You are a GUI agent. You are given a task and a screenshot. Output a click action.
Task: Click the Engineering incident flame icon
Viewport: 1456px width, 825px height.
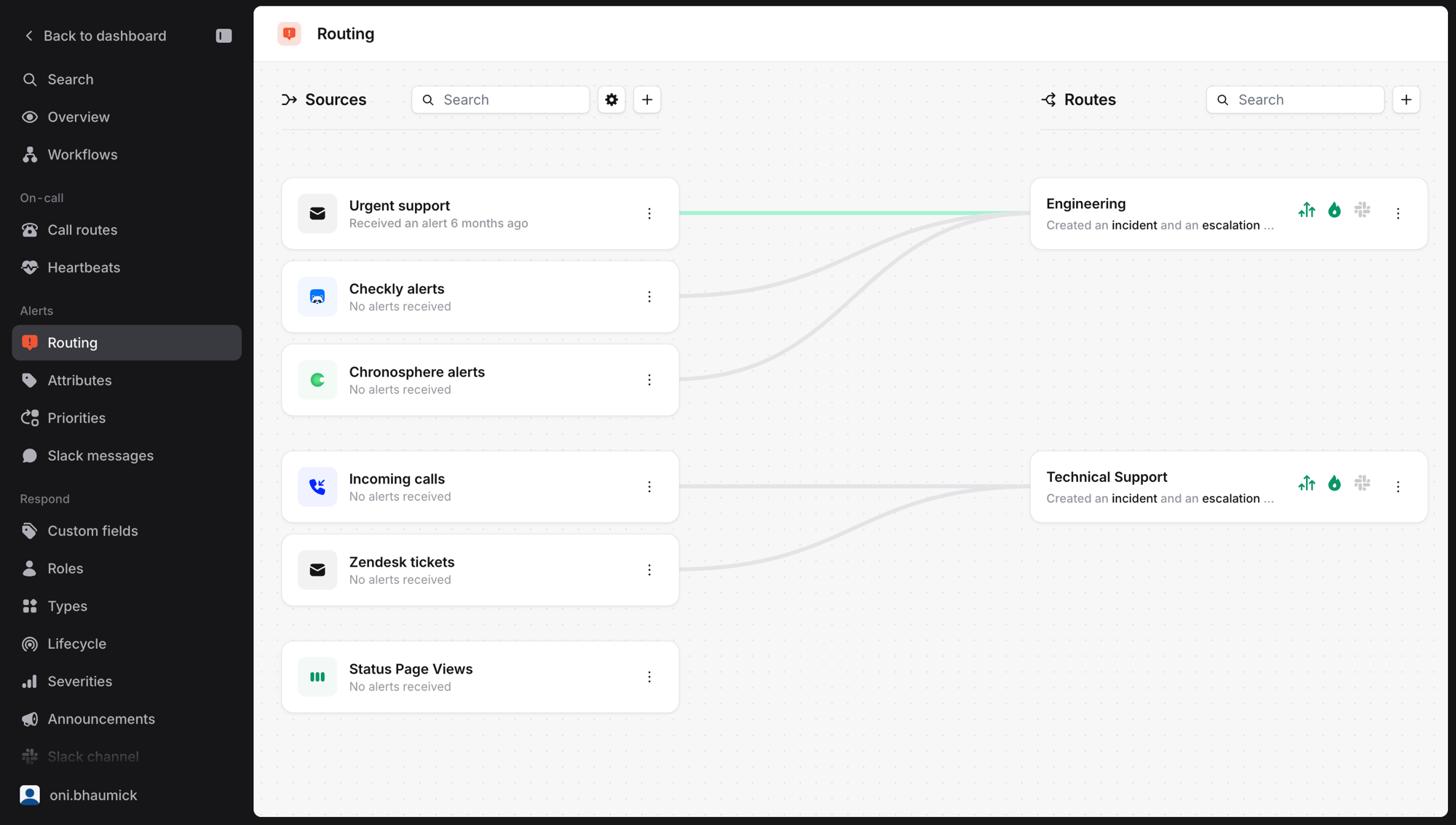coord(1334,210)
